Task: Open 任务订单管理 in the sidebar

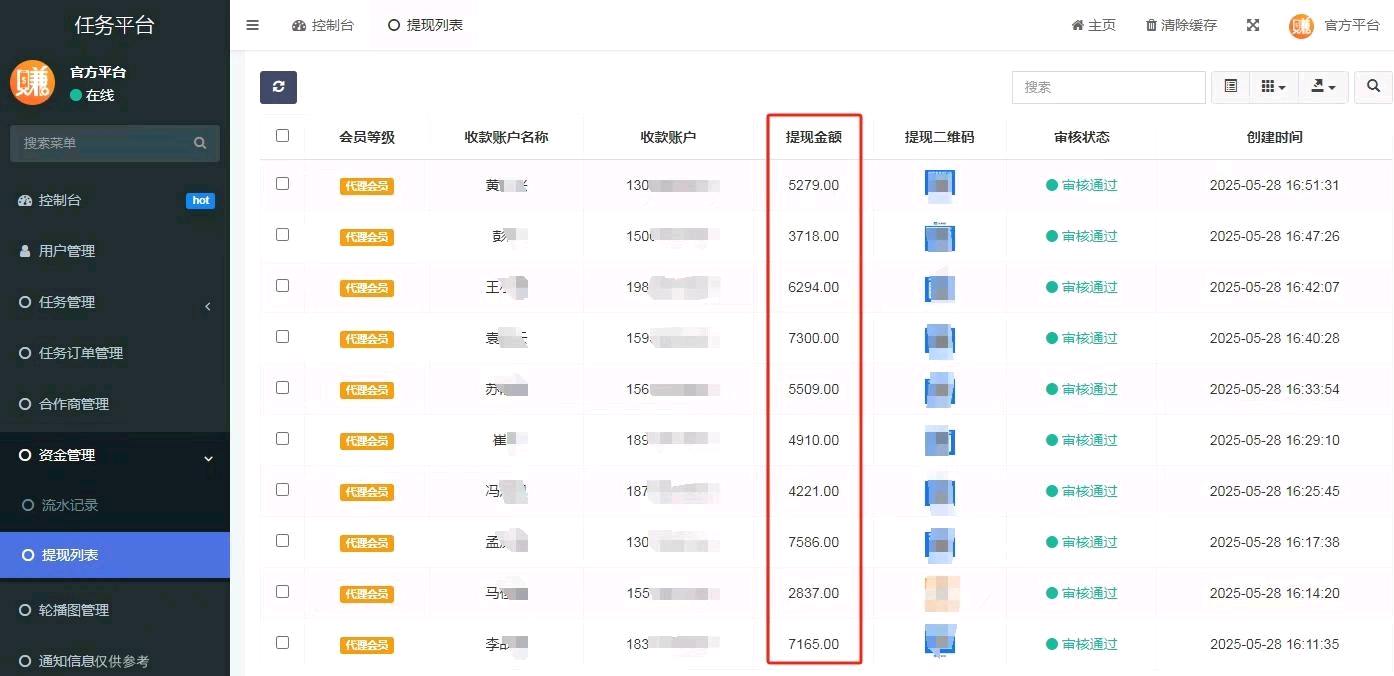Action: (x=115, y=353)
